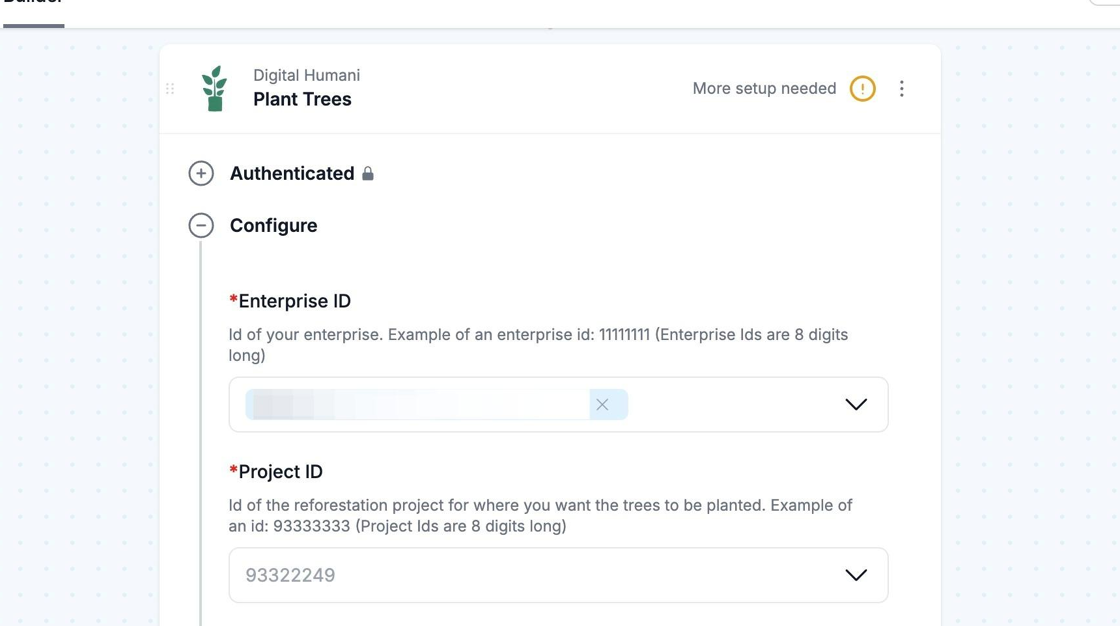
Task: Remove the selected Enterprise ID value
Action: point(602,405)
